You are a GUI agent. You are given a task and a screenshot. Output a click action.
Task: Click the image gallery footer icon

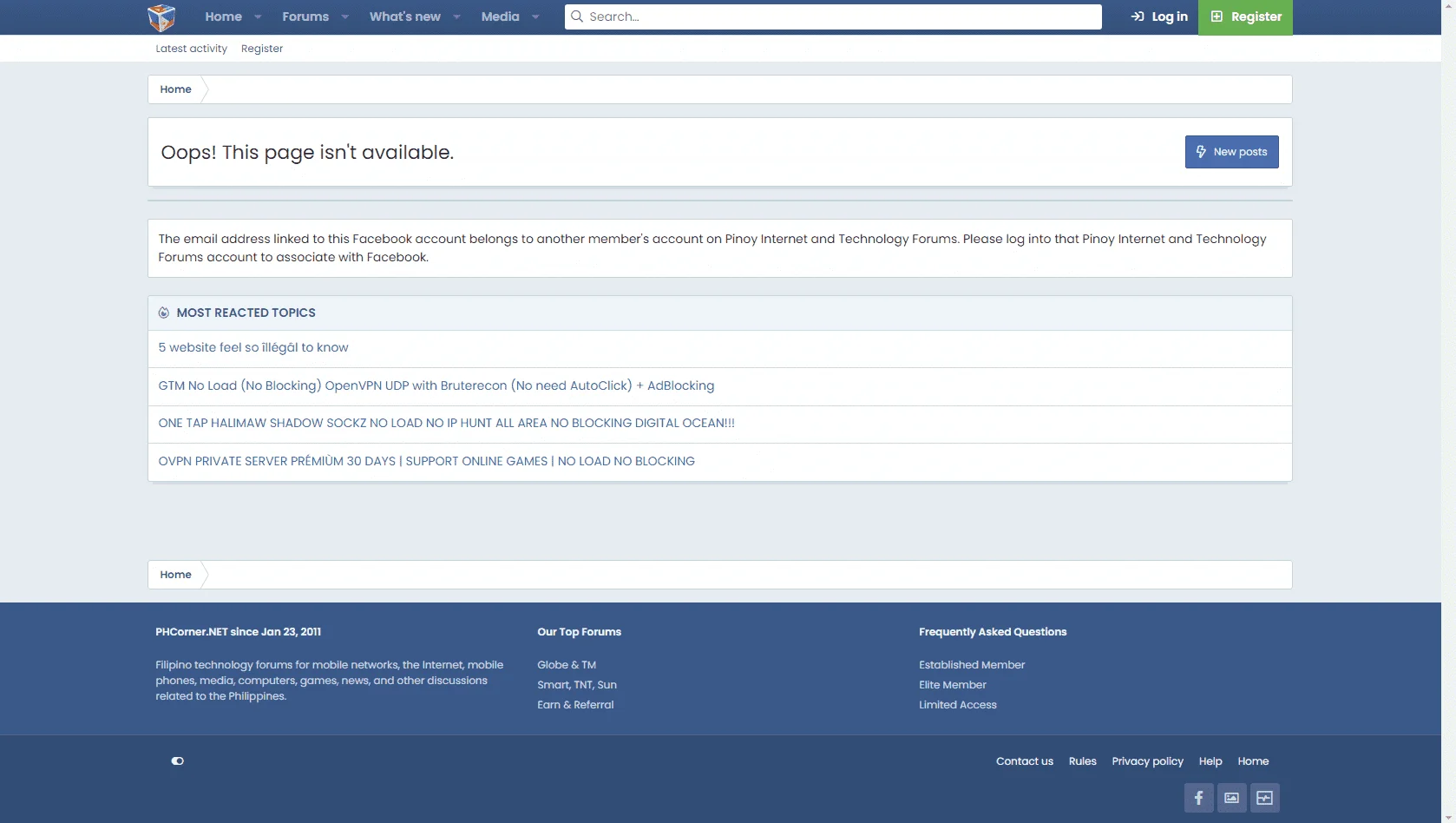[x=1231, y=798]
